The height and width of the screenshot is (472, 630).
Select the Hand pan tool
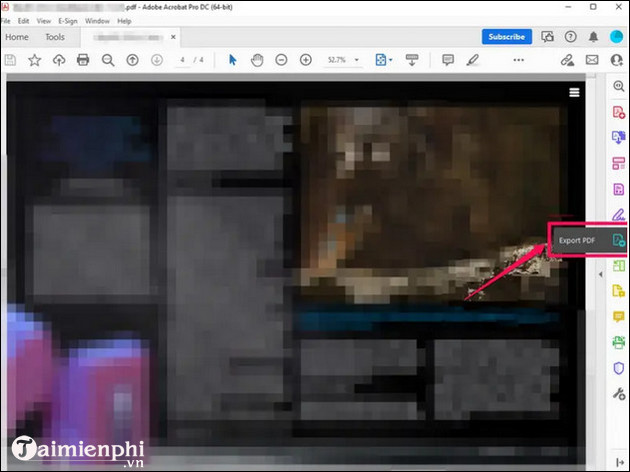(x=255, y=60)
